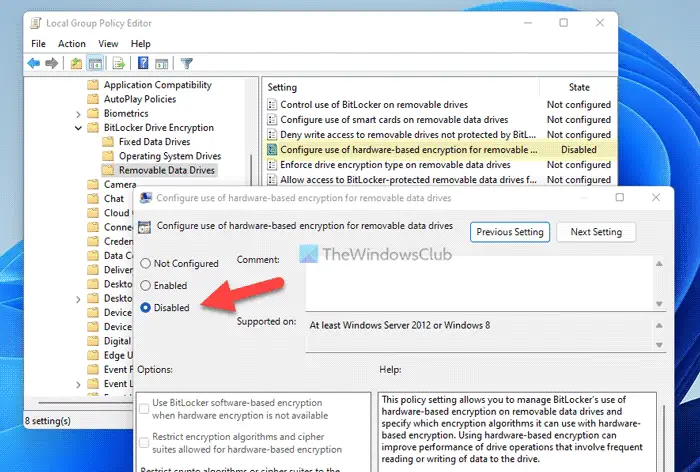700x472 pixels.
Task: Click the Forward arrow in the toolbar
Action: 52,63
